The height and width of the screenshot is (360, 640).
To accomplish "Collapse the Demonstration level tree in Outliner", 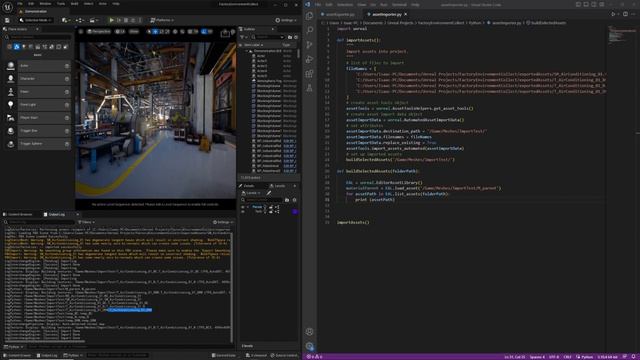I will pyautogui.click(x=247, y=51).
